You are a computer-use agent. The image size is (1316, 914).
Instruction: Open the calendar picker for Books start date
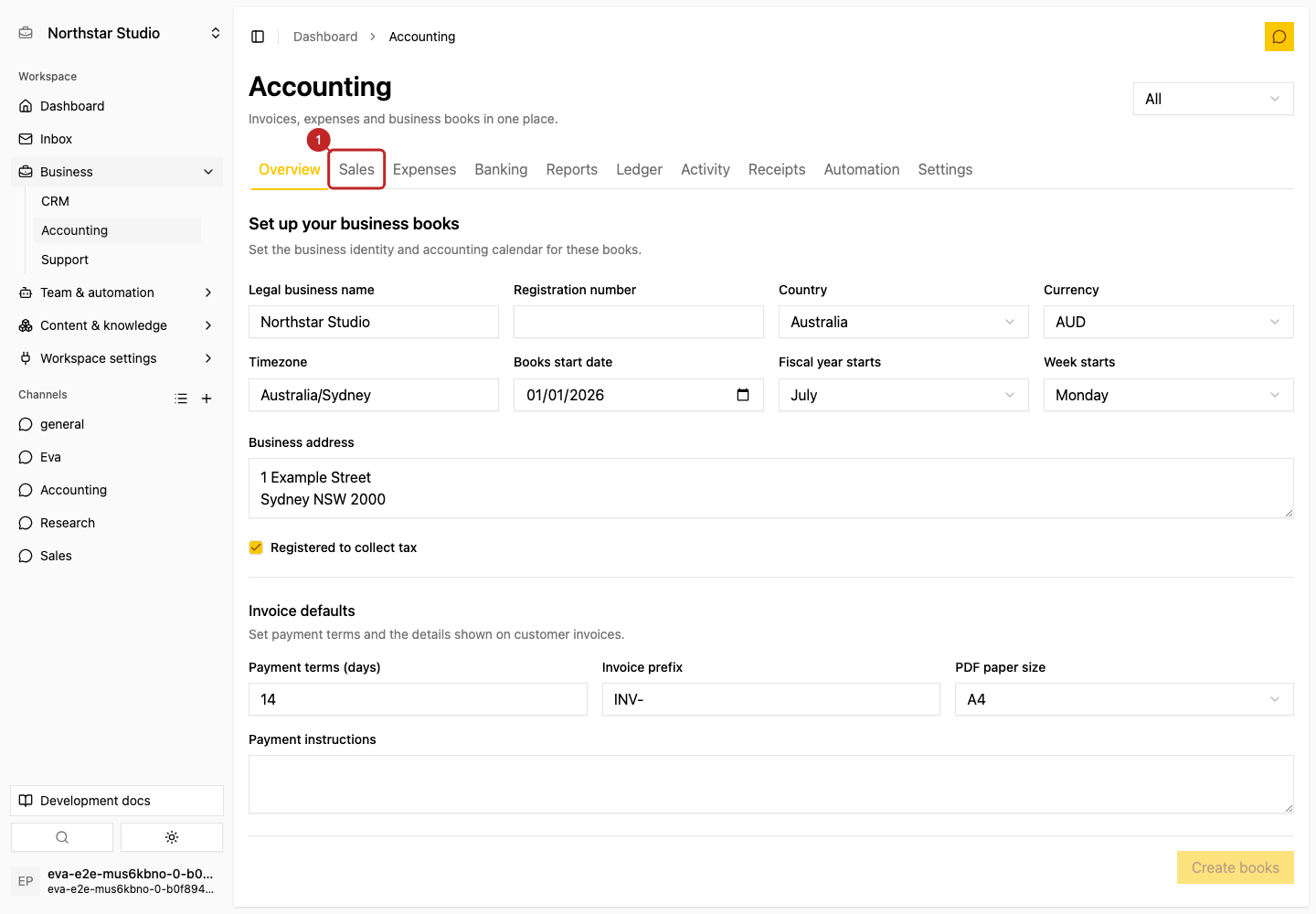click(743, 395)
